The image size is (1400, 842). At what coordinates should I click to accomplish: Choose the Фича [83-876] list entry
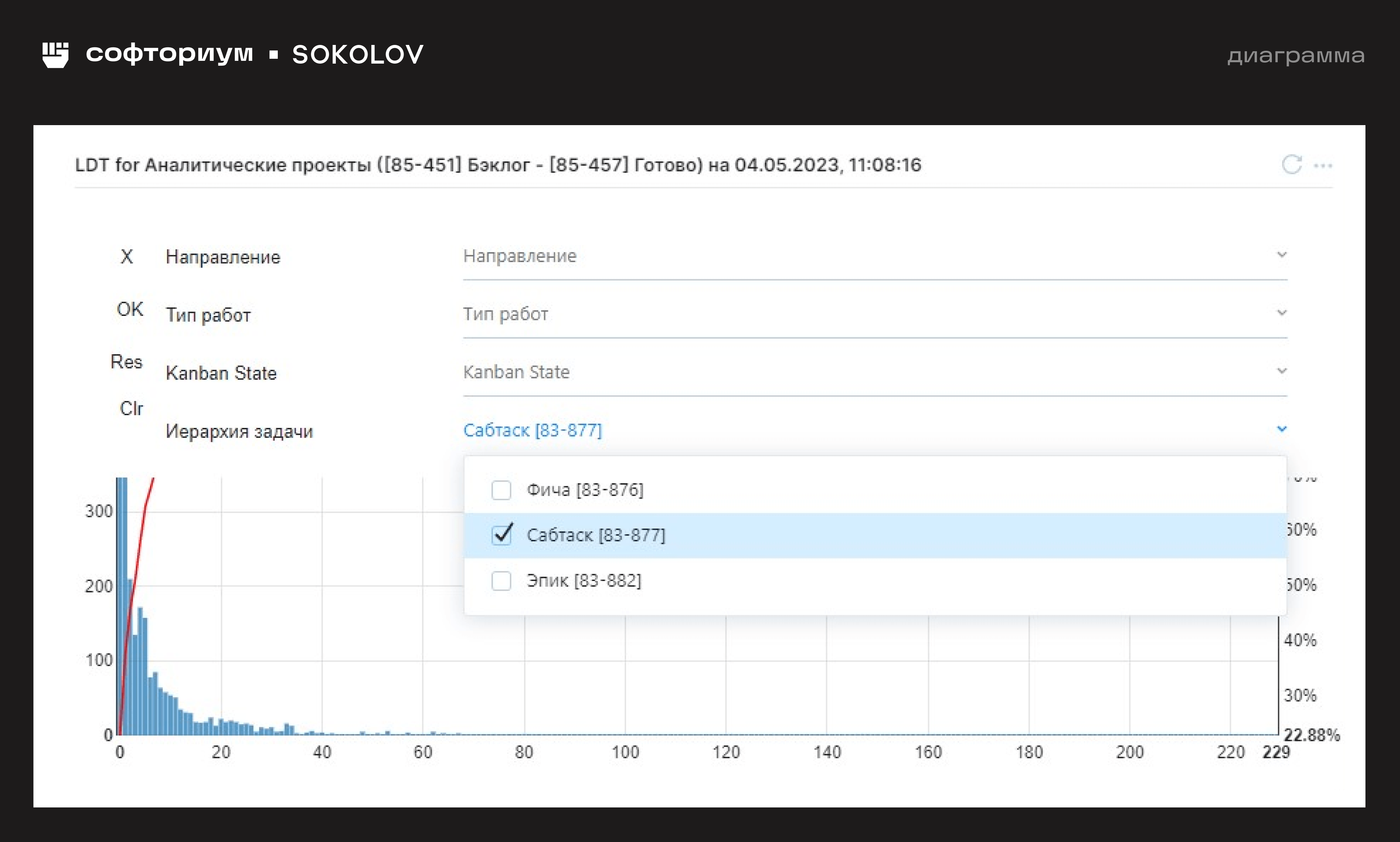click(x=585, y=490)
